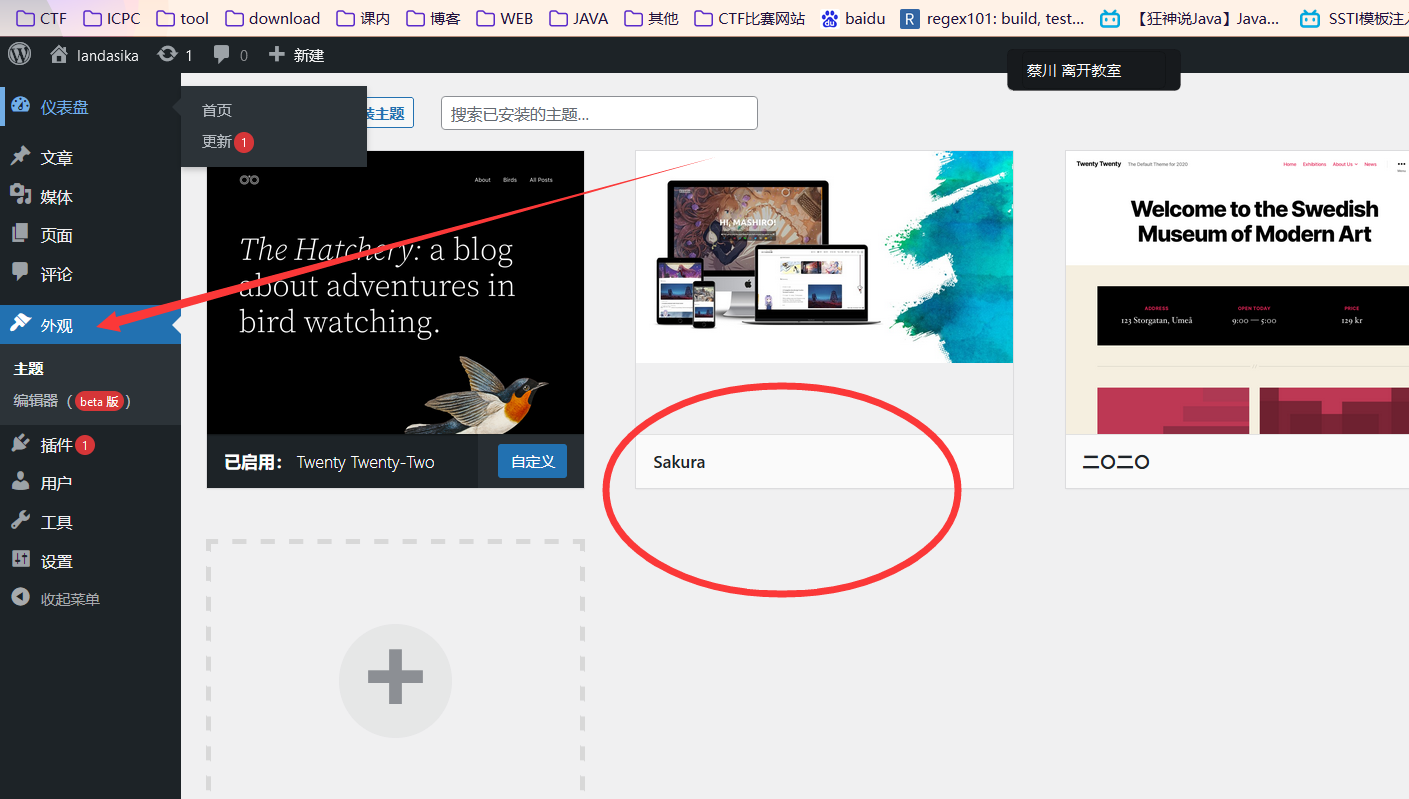Open the 狂神说Java bilibili bookmark

(x=1190, y=18)
